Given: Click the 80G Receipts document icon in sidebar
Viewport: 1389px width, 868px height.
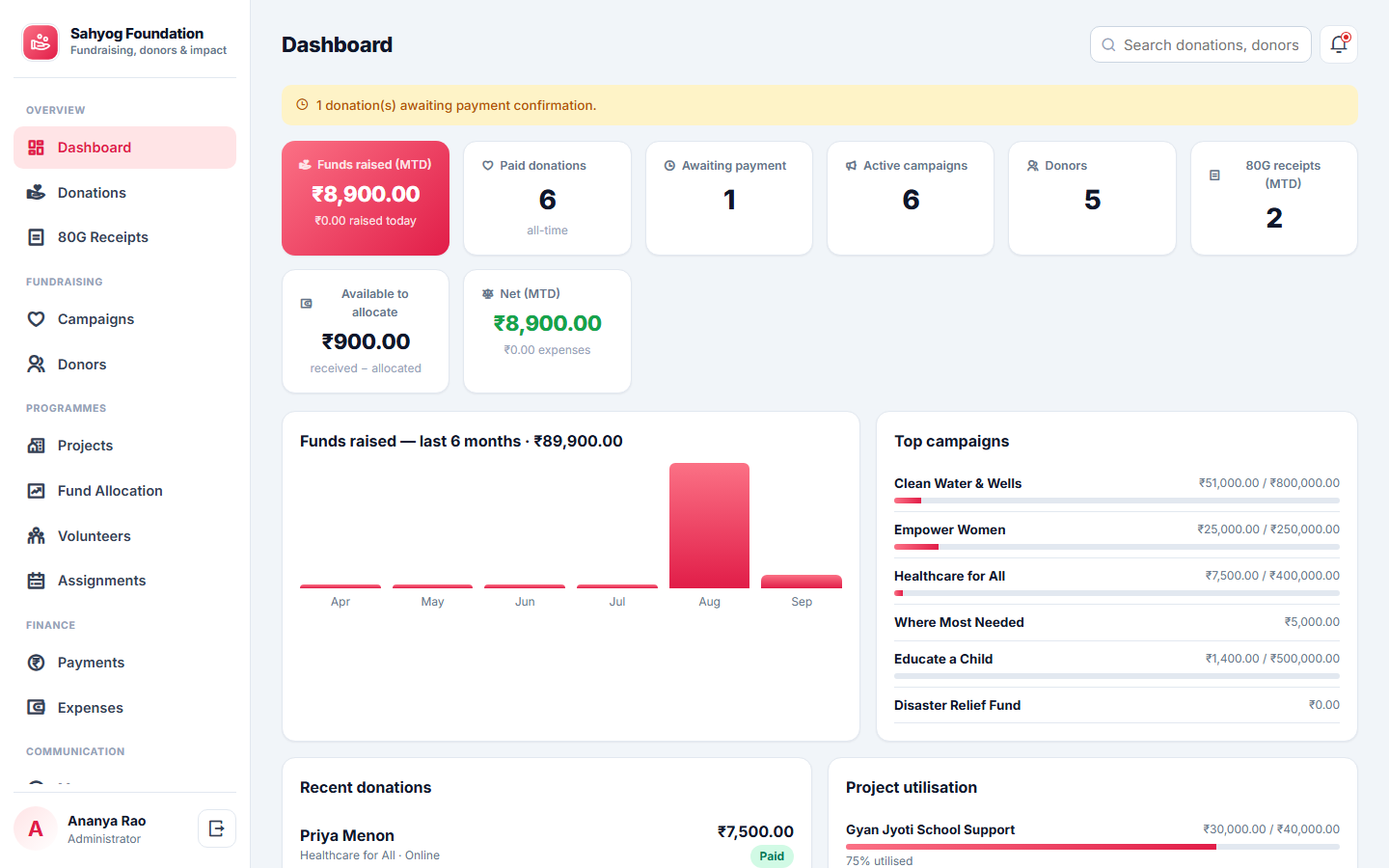Looking at the screenshot, I should 36,237.
